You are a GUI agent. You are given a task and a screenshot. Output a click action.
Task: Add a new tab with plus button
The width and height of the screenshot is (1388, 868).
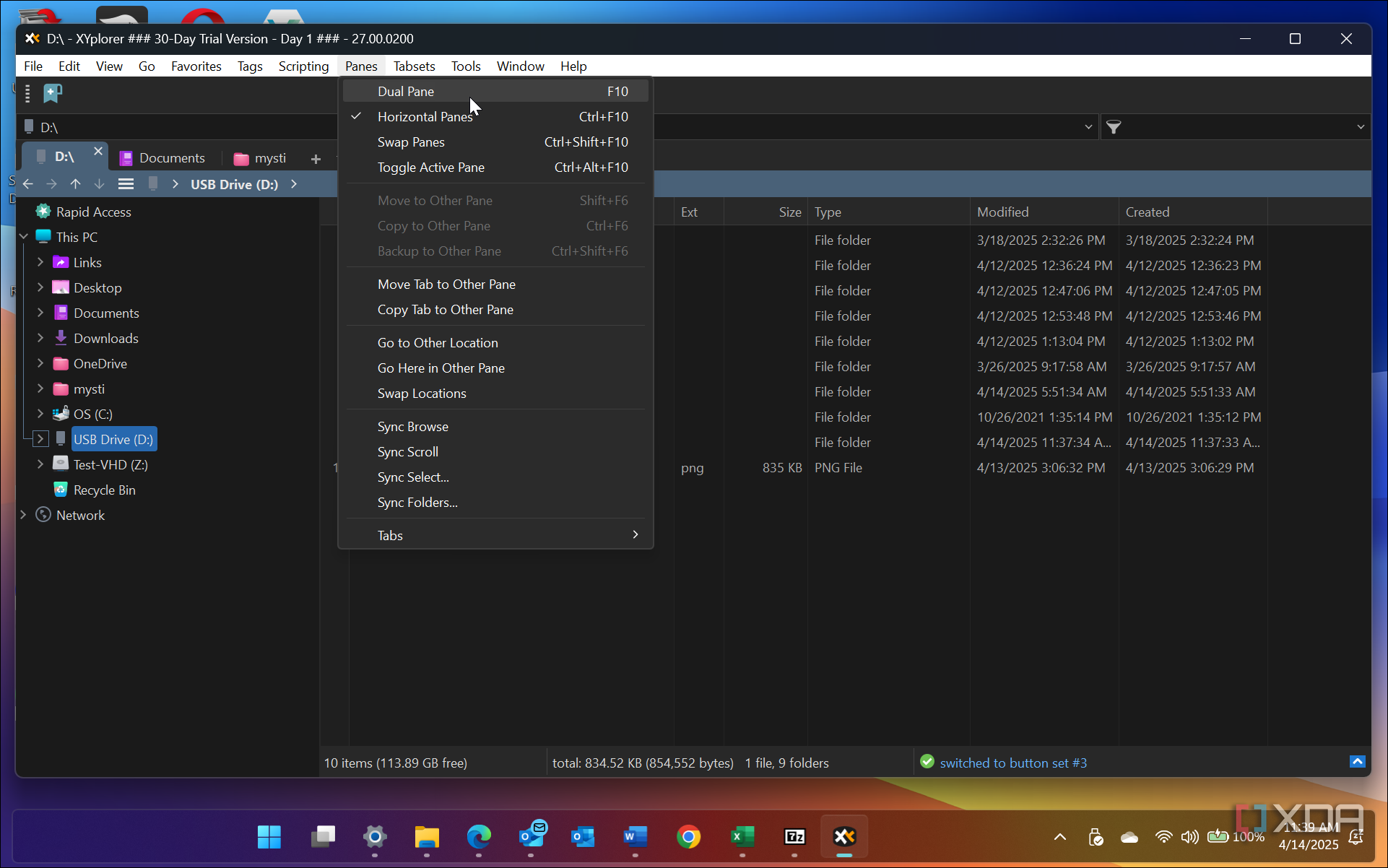(316, 159)
